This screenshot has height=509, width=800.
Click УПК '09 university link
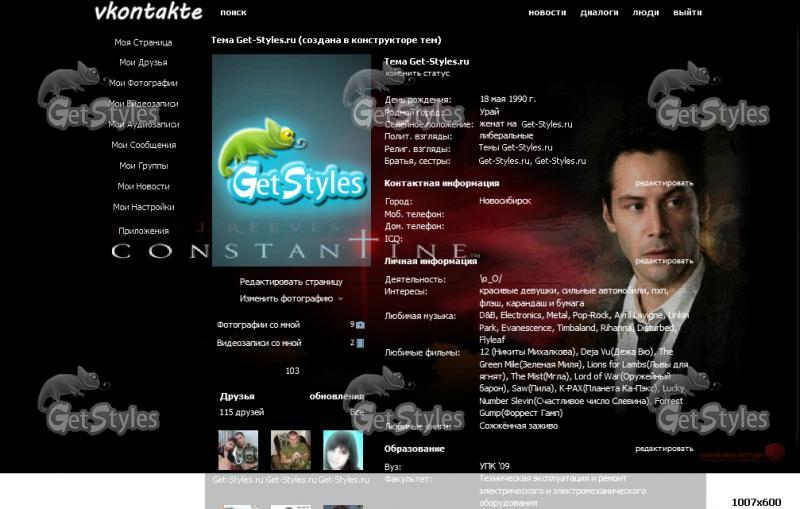[494, 466]
